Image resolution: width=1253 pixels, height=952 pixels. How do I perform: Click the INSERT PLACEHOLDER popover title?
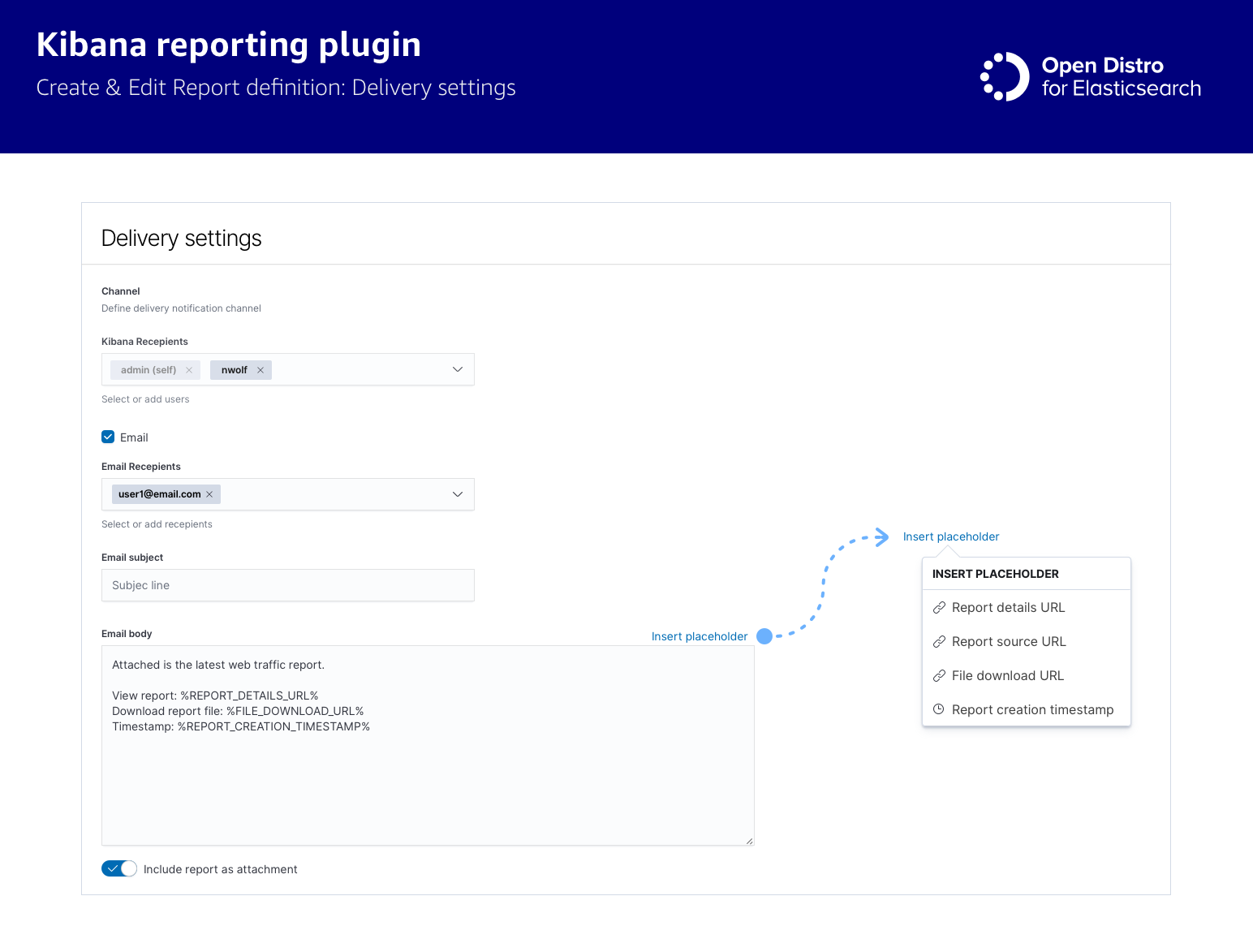pos(996,574)
